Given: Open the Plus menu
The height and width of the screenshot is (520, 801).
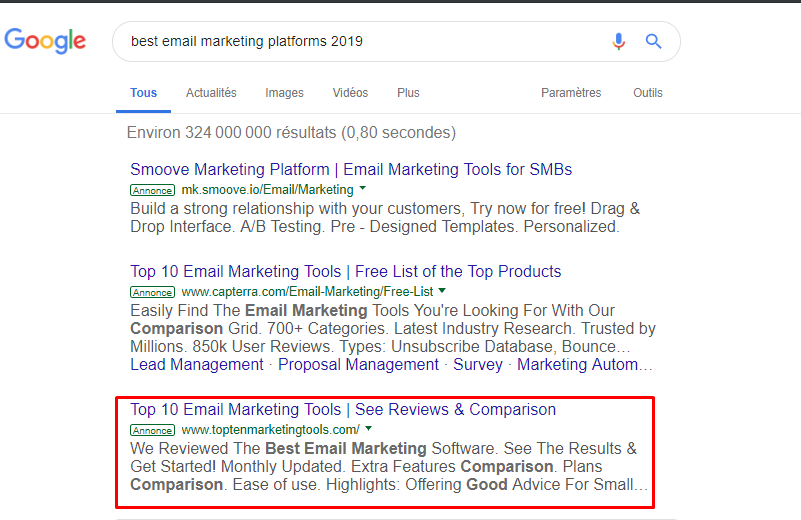Looking at the screenshot, I should pyautogui.click(x=408, y=93).
